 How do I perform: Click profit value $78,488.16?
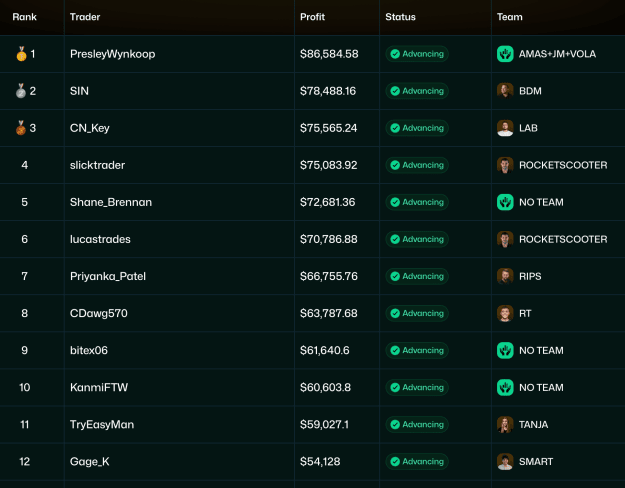click(328, 91)
